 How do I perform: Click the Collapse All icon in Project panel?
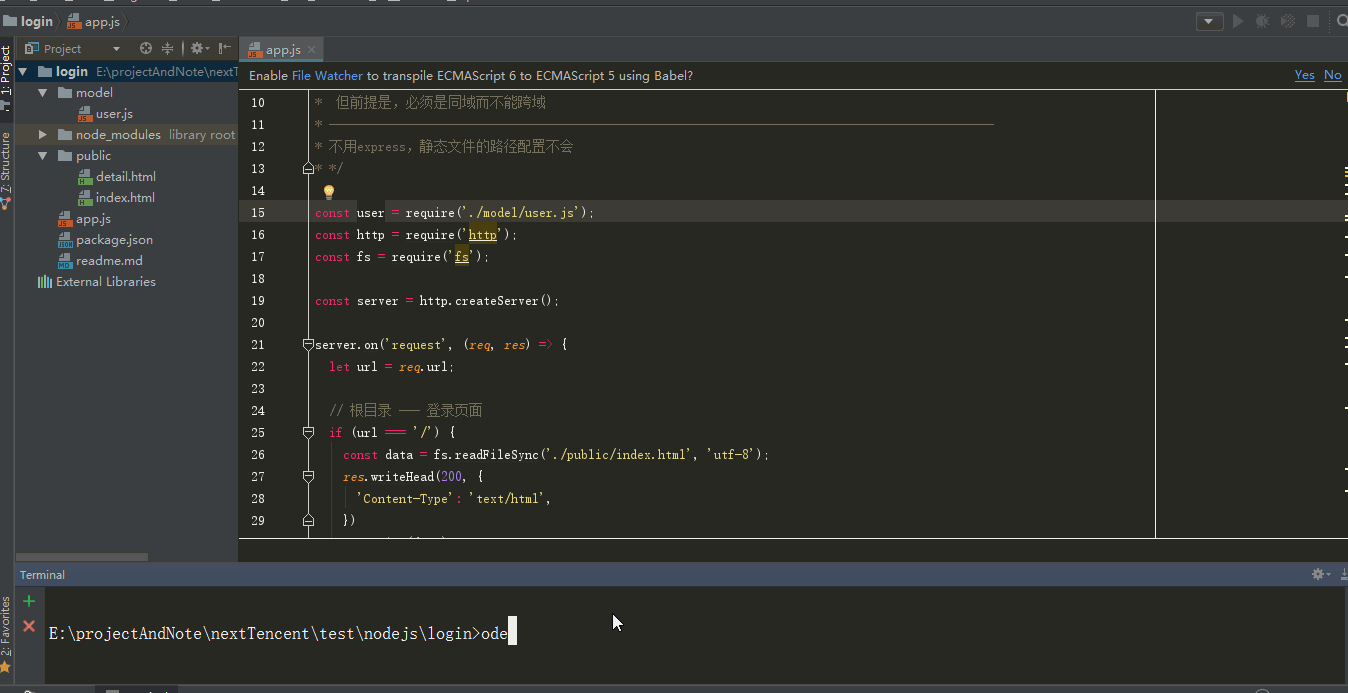pyautogui.click(x=168, y=48)
